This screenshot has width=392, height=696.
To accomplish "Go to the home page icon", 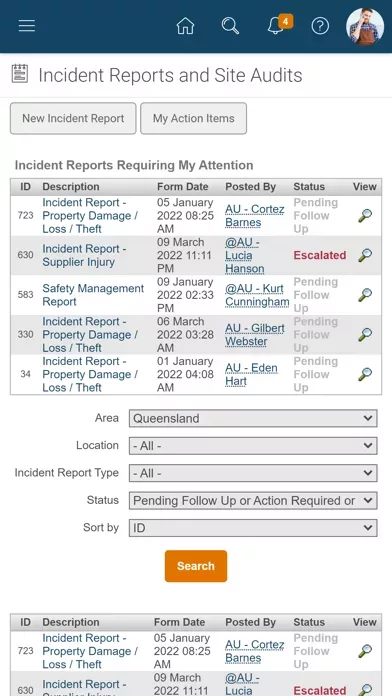I will (x=185, y=26).
